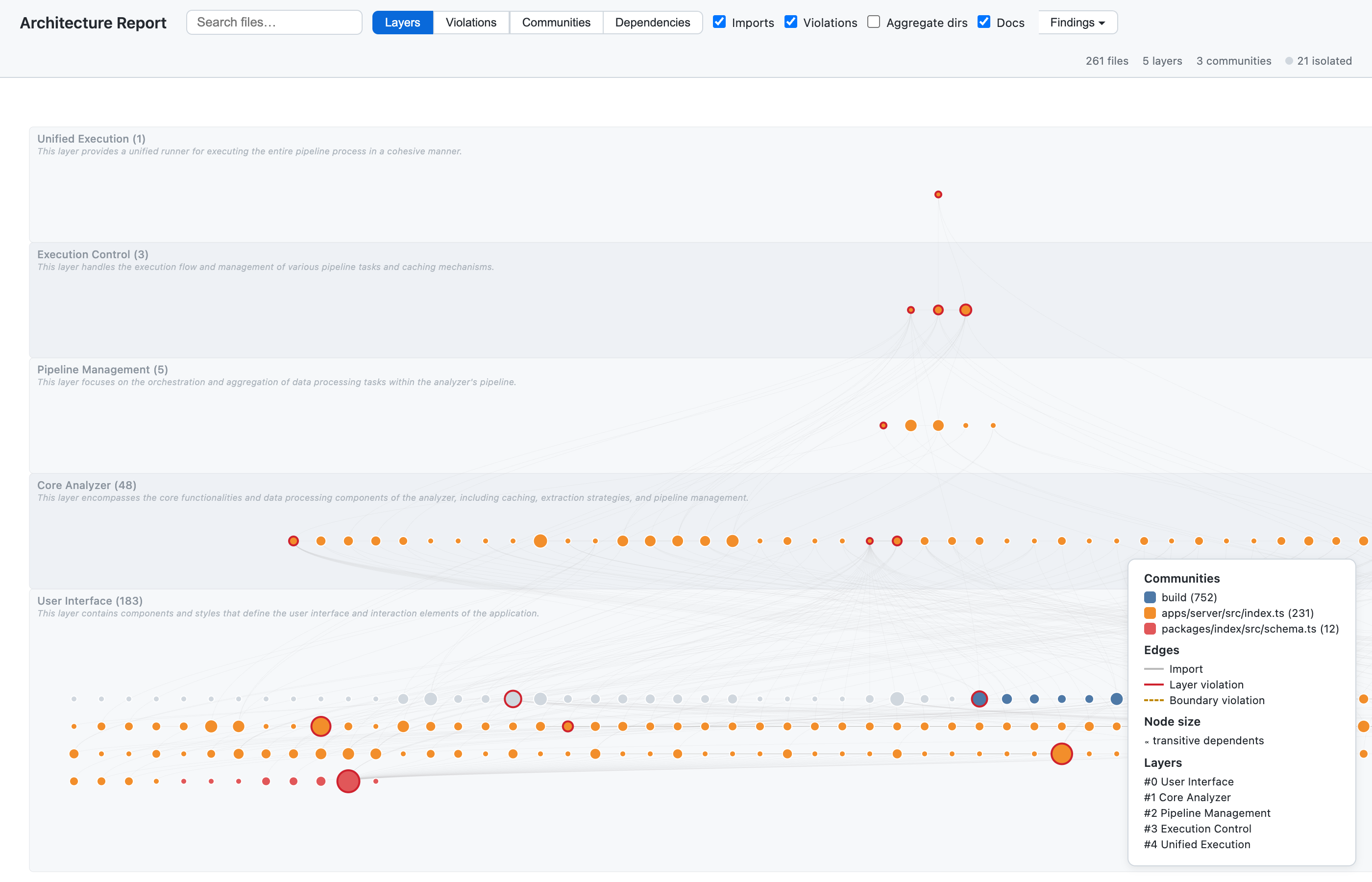Uncheck the Imports checkbox

[x=719, y=22]
